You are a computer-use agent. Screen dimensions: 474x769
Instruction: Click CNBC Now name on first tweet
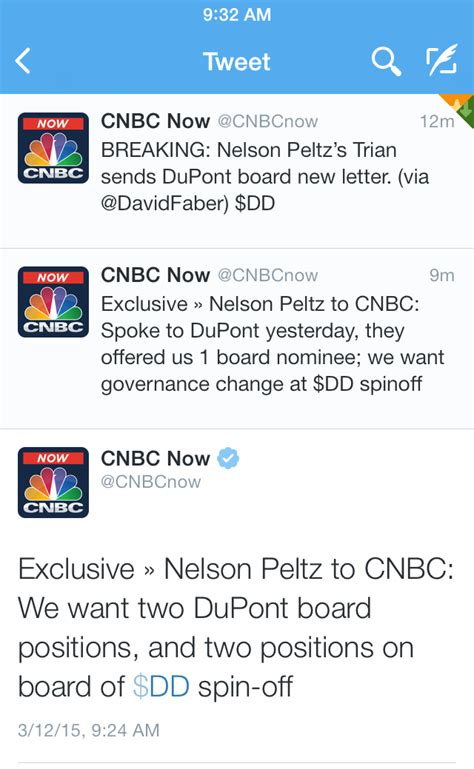(x=156, y=121)
